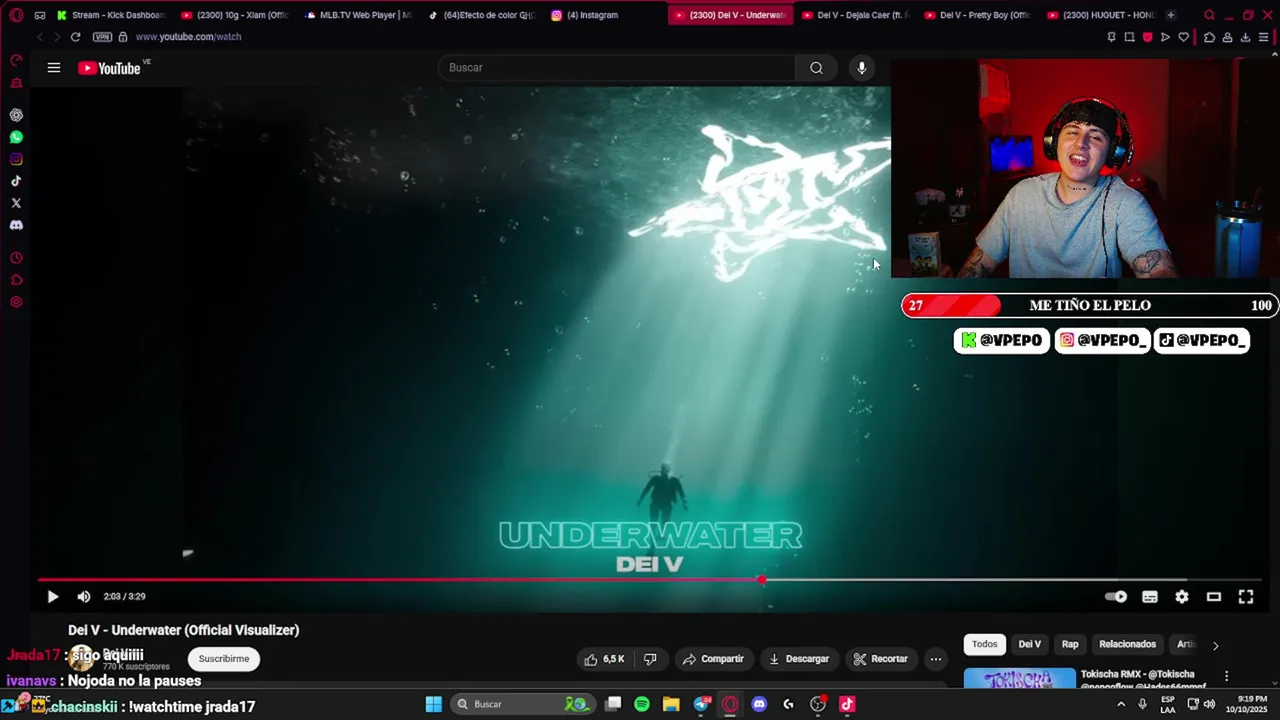This screenshot has height=720, width=1280.
Task: Click the Recortar clip button
Action: pyautogui.click(x=880, y=659)
